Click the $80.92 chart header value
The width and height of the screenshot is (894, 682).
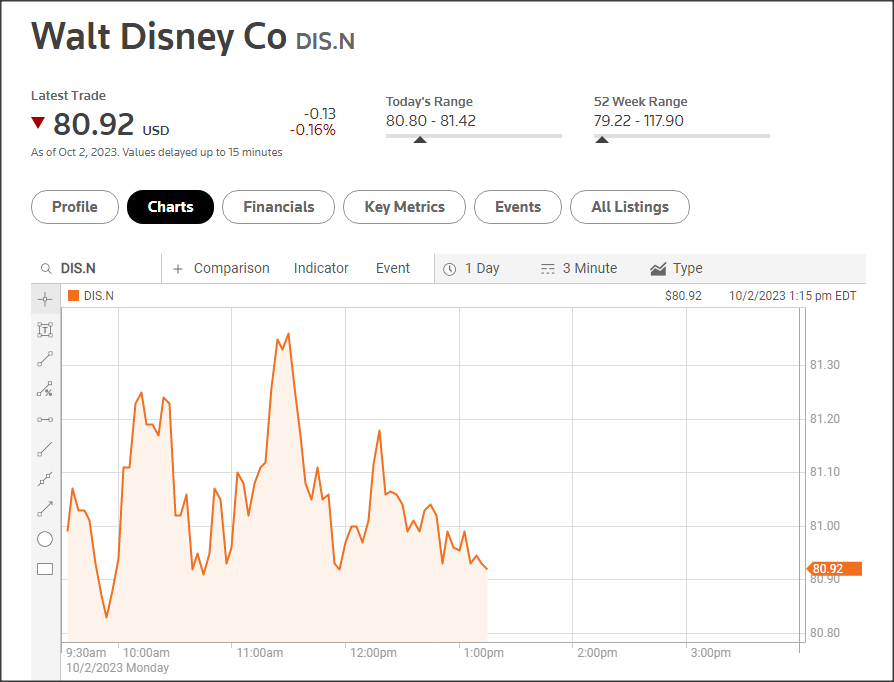point(683,296)
